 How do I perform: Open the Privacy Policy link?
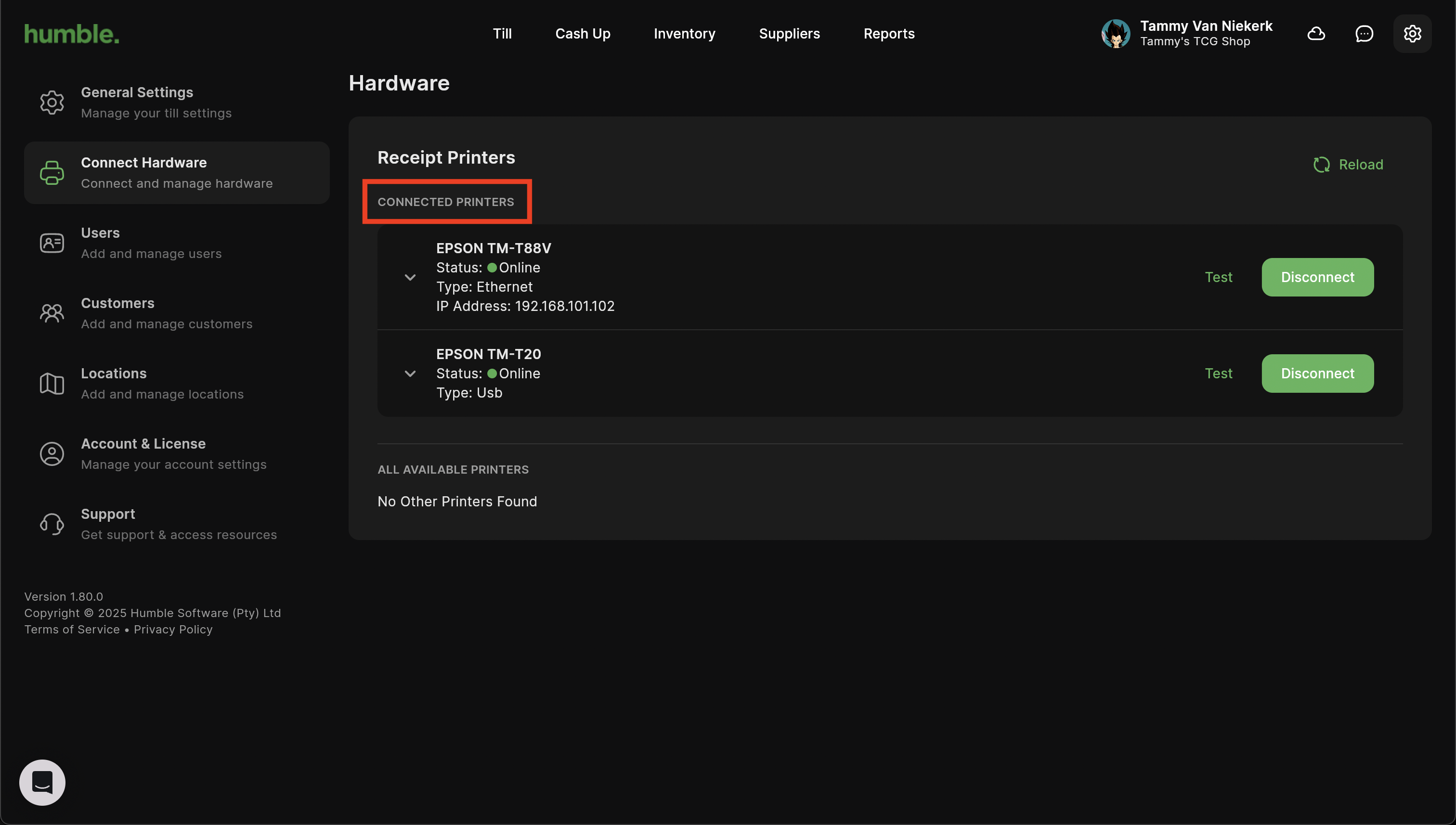[x=173, y=630]
